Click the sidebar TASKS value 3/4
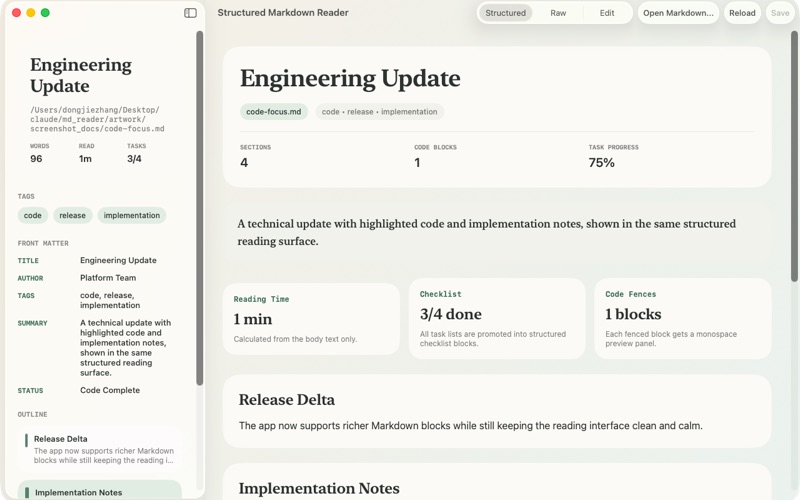Screen dimensions: 800x500 (x=134, y=159)
